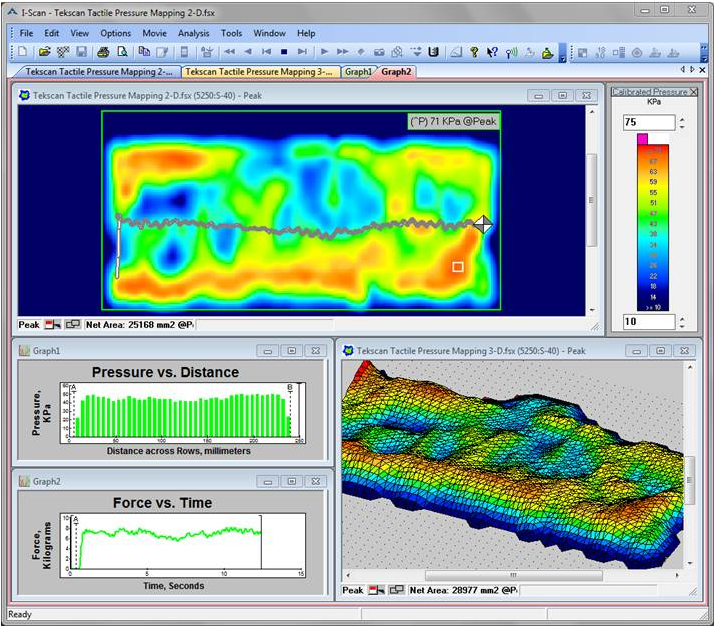This screenshot has height=627, width=715.
Task: Switch to Tekscan Tactile Pressure Mapping 2-... tab
Action: click(x=98, y=72)
